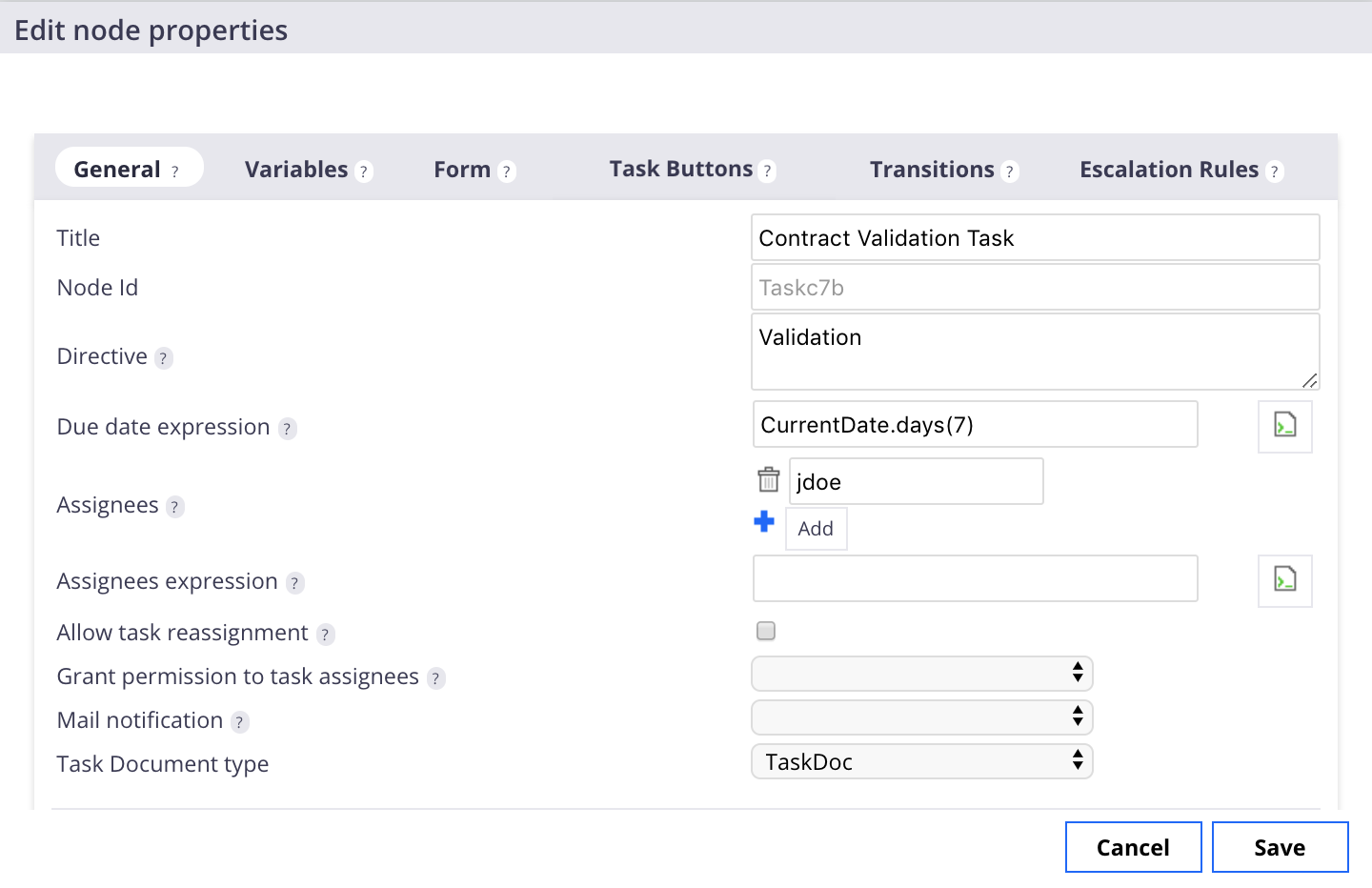The width and height of the screenshot is (1372, 888).
Task: Delete the jdoe assignee with trash icon
Action: (768, 479)
